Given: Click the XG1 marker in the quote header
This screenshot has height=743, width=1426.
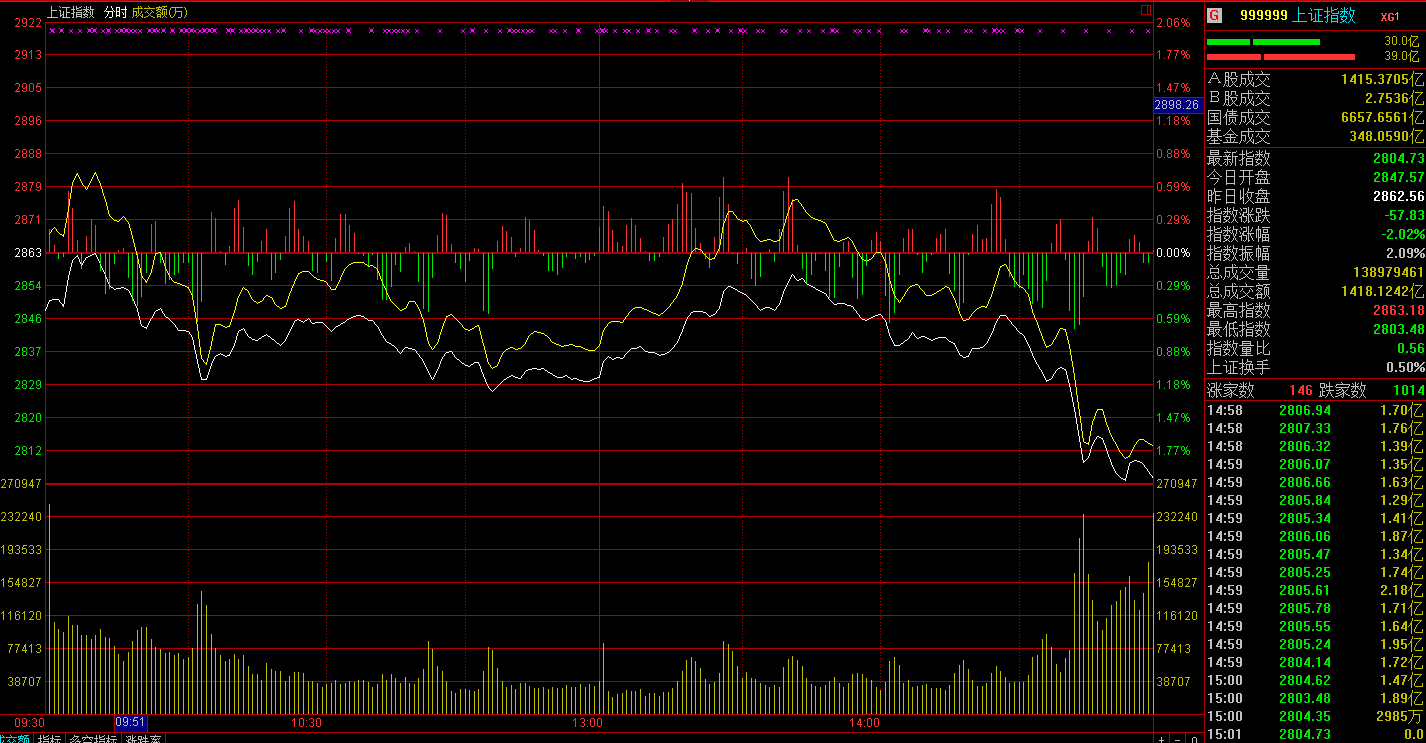Looking at the screenshot, I should pos(1390,16).
